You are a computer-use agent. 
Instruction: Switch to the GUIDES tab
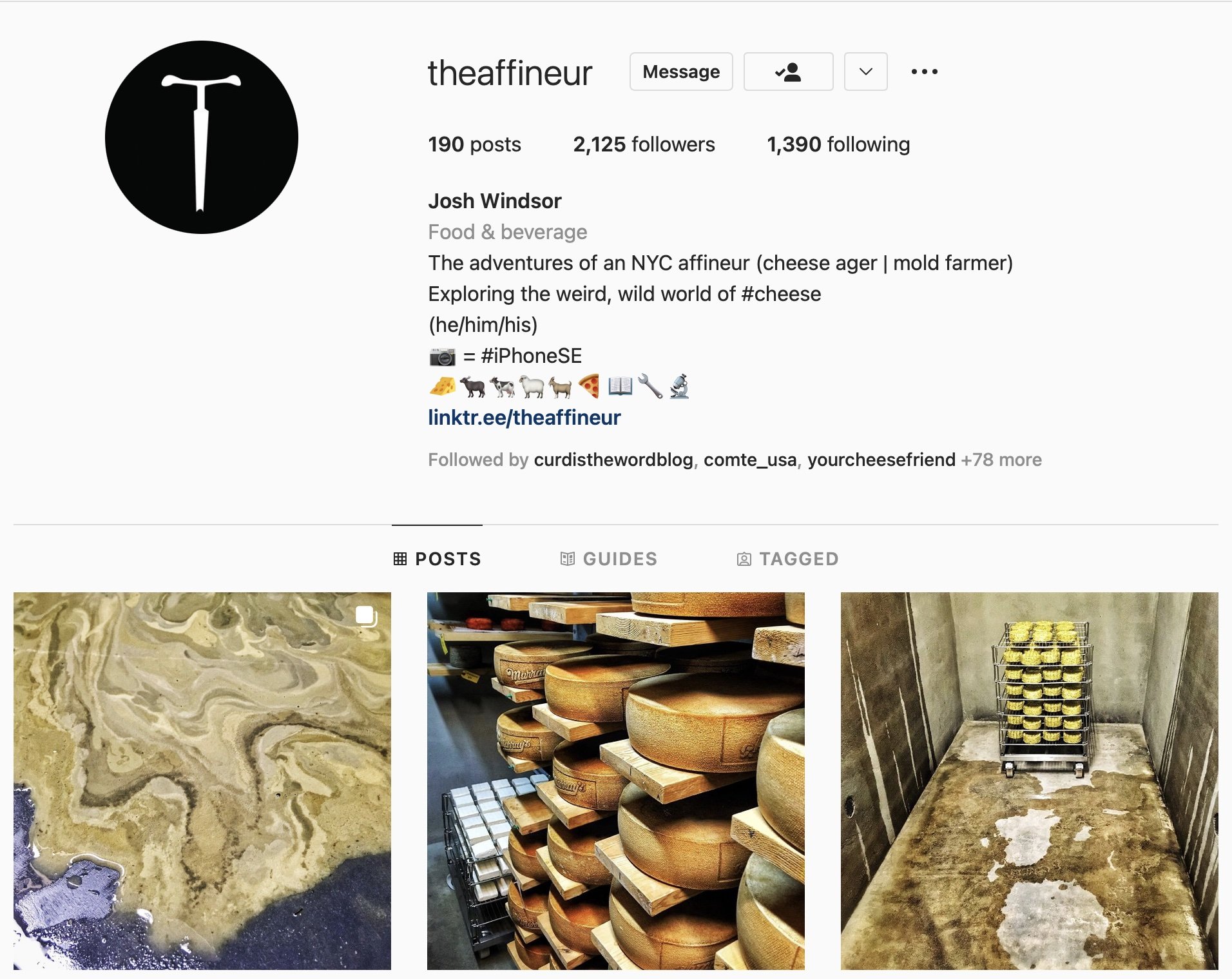(608, 559)
